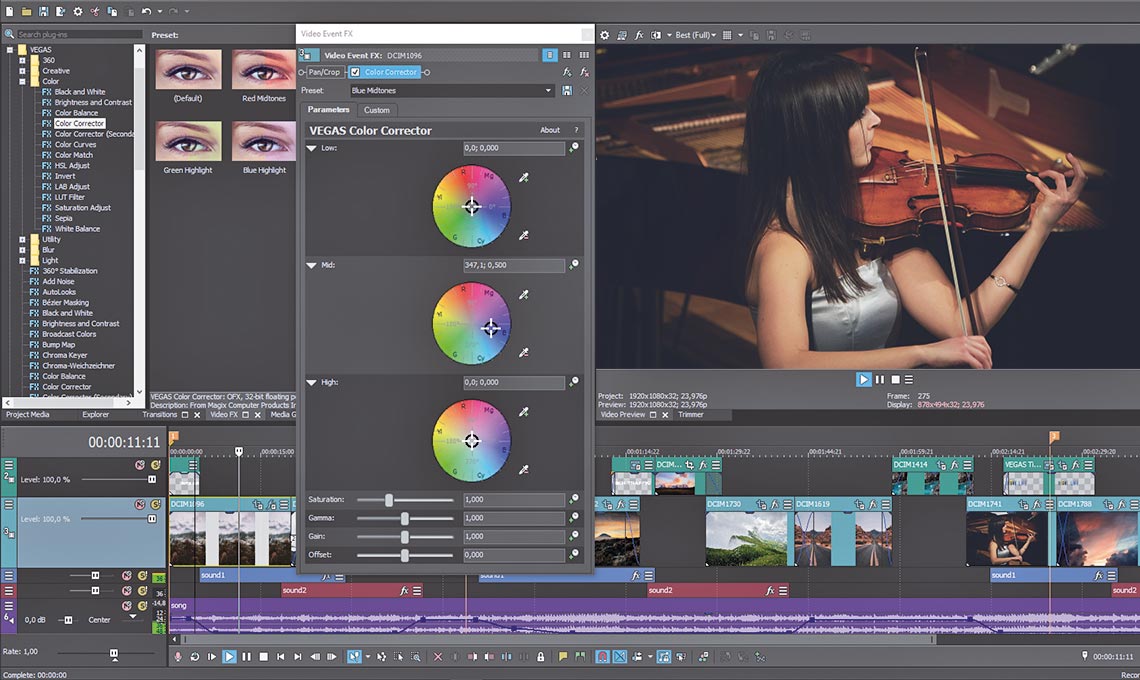Screen dimensions: 1140x680
Task: Click About in VEGAS Color Corrector
Action: click(550, 130)
